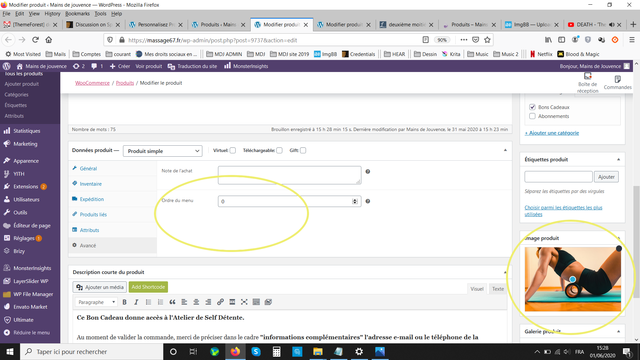Image resolution: width=640 pixels, height=360 pixels.
Task: Open Firefox Tools menu
Action: coord(100,13)
